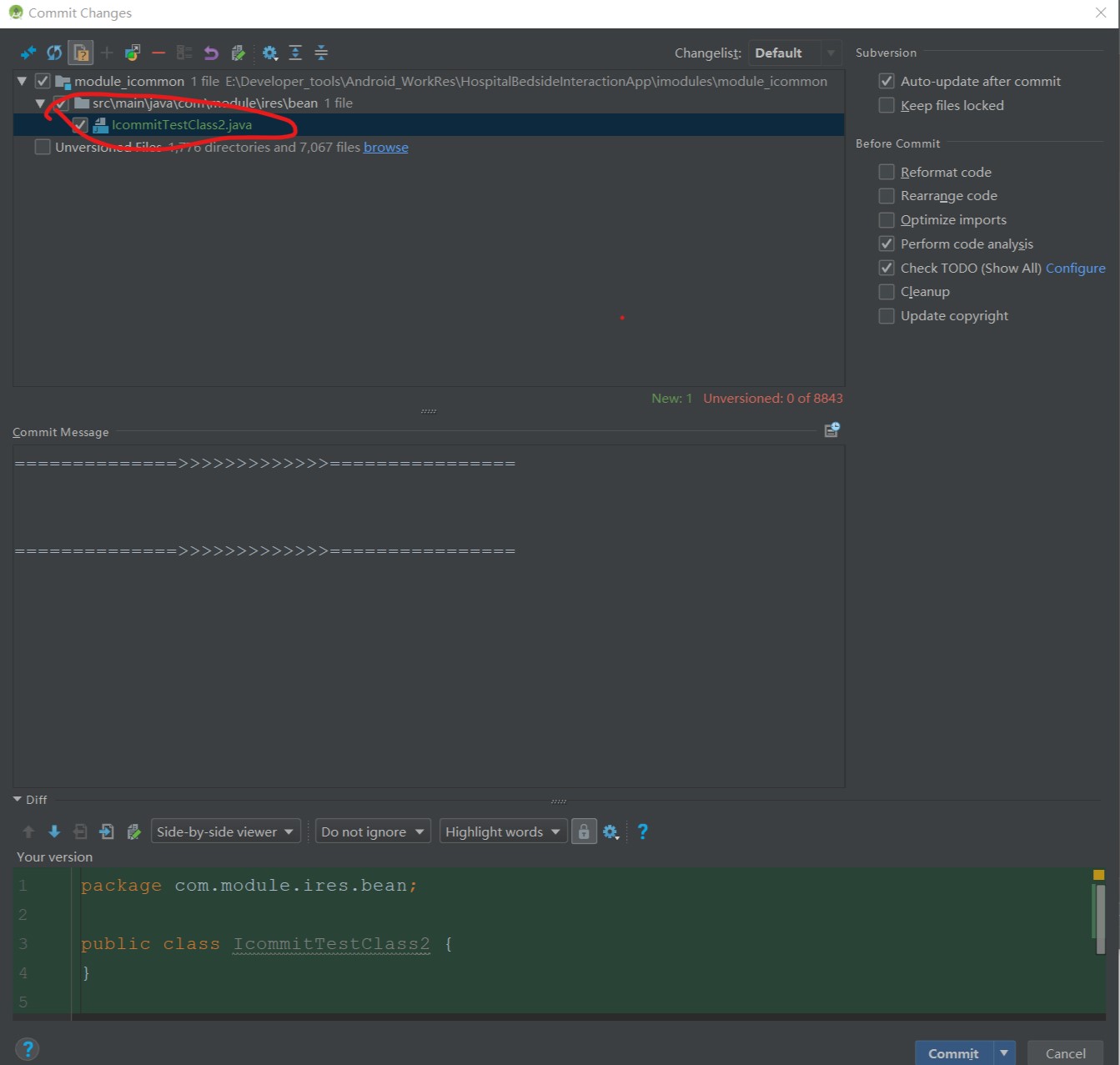Viewport: 1120px width, 1065px height.
Task: Toggle the Show Unversioned Files icon
Action: click(x=81, y=53)
